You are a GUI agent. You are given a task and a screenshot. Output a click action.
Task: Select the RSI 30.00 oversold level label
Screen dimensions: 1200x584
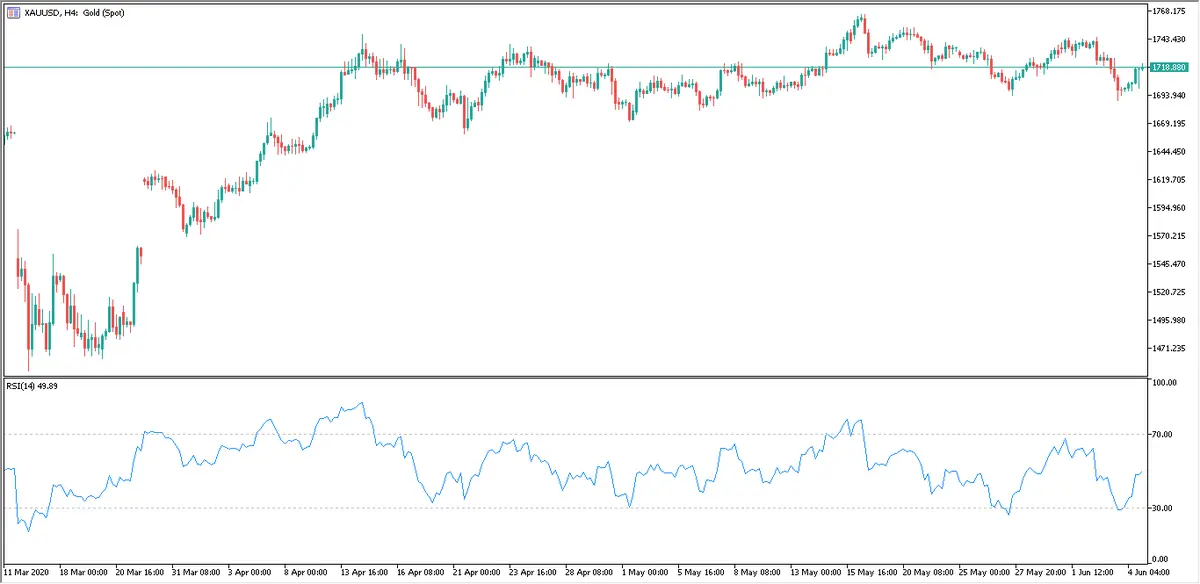point(1161,508)
